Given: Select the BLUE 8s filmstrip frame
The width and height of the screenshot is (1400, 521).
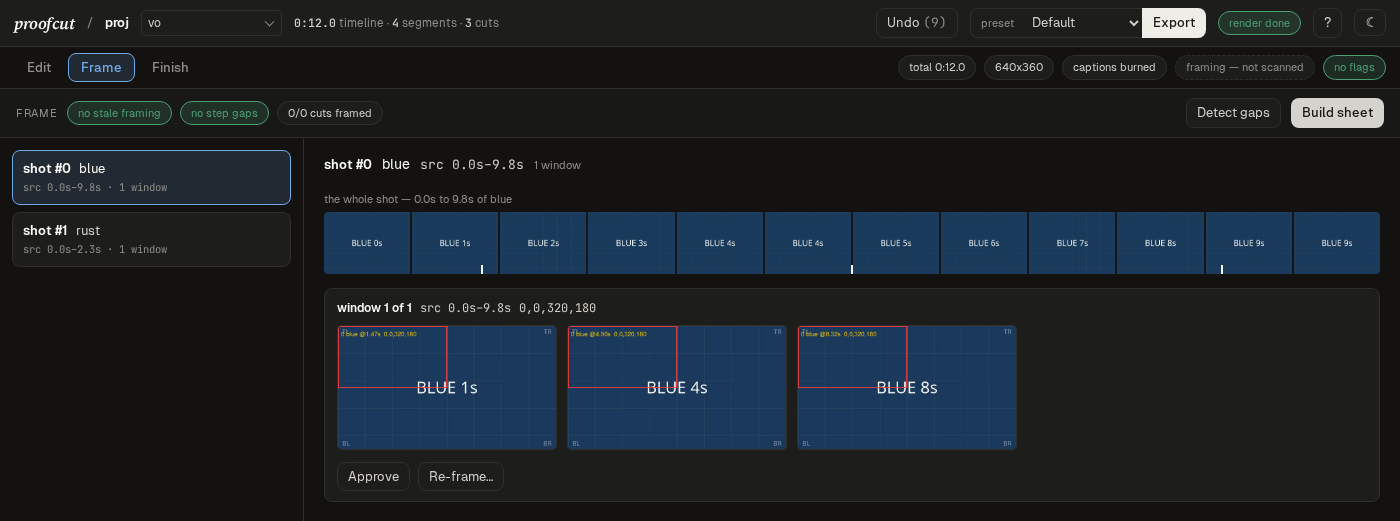Looking at the screenshot, I should pyautogui.click(x=1160, y=243).
